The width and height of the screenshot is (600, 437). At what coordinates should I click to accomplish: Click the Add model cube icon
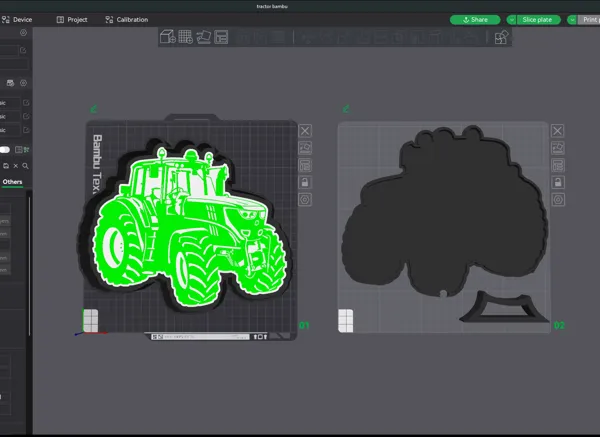click(168, 37)
